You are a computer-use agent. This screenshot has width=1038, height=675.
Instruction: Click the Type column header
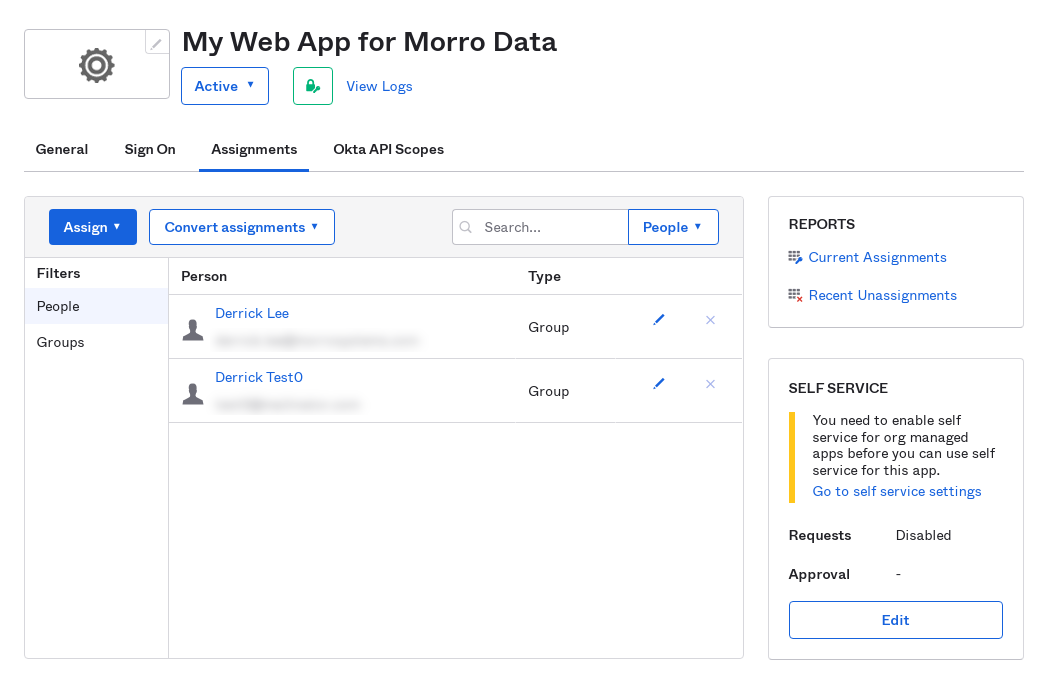tap(544, 277)
